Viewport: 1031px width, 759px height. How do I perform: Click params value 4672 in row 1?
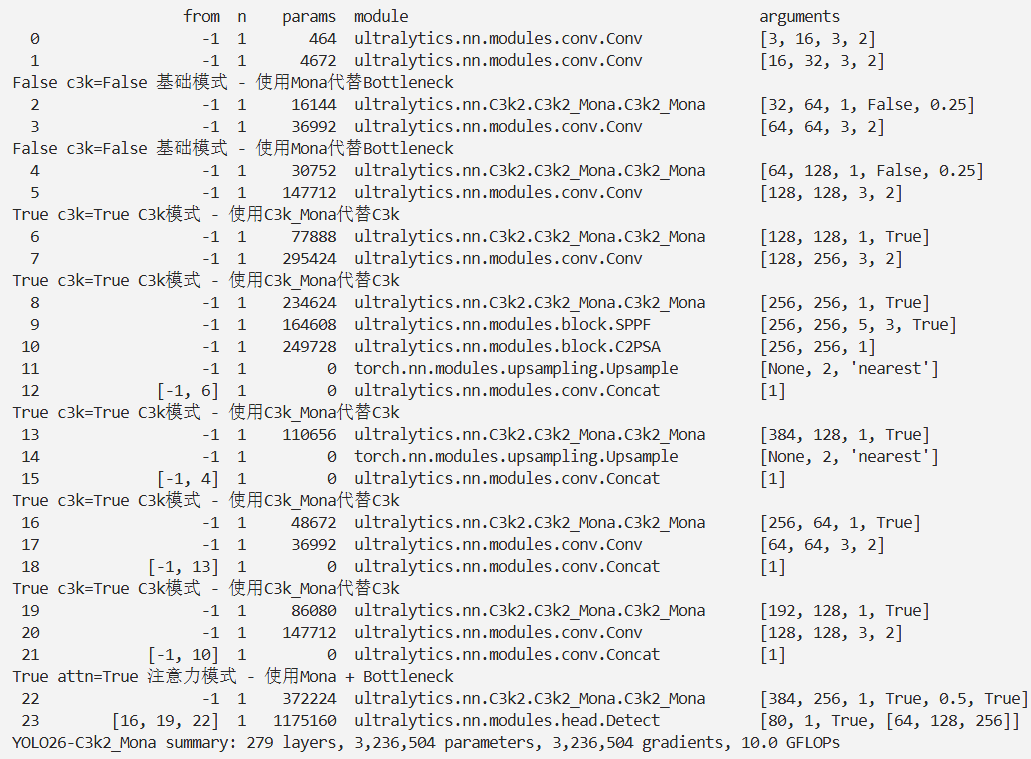(318, 61)
